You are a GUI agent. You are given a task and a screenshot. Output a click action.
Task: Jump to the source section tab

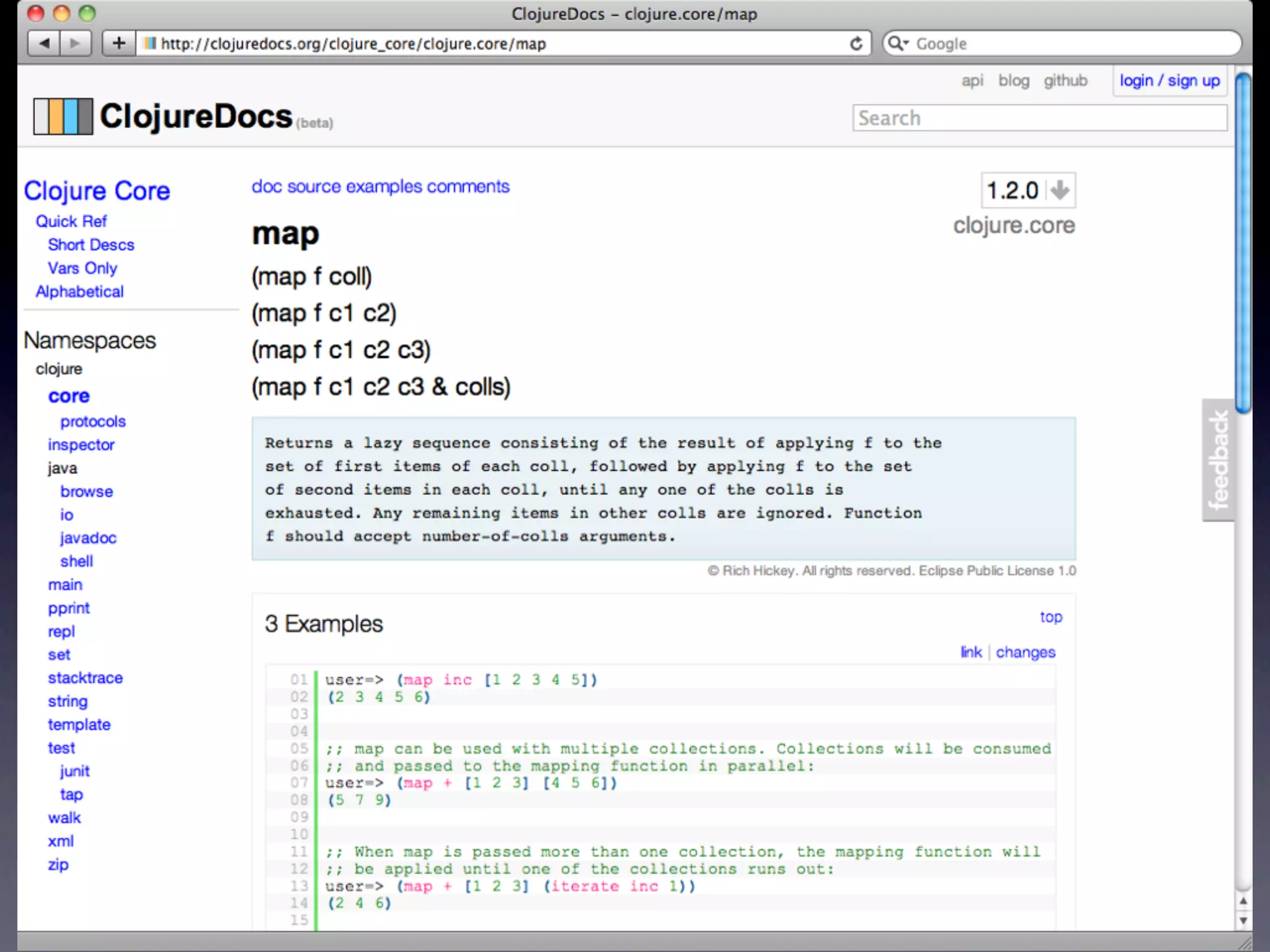click(x=314, y=187)
